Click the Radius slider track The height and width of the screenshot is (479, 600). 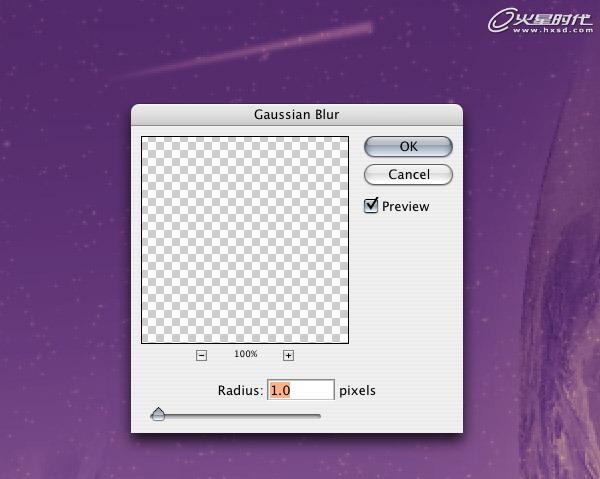point(236,416)
